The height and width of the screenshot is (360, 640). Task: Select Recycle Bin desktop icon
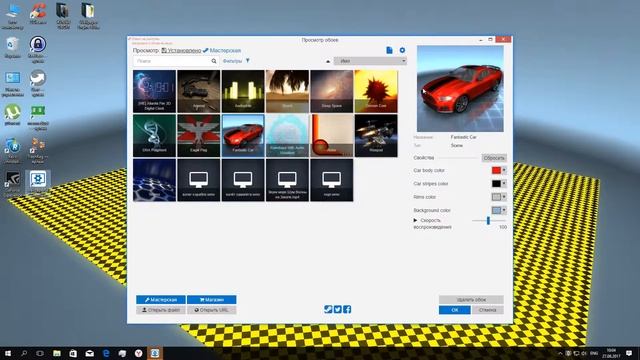[x=13, y=48]
